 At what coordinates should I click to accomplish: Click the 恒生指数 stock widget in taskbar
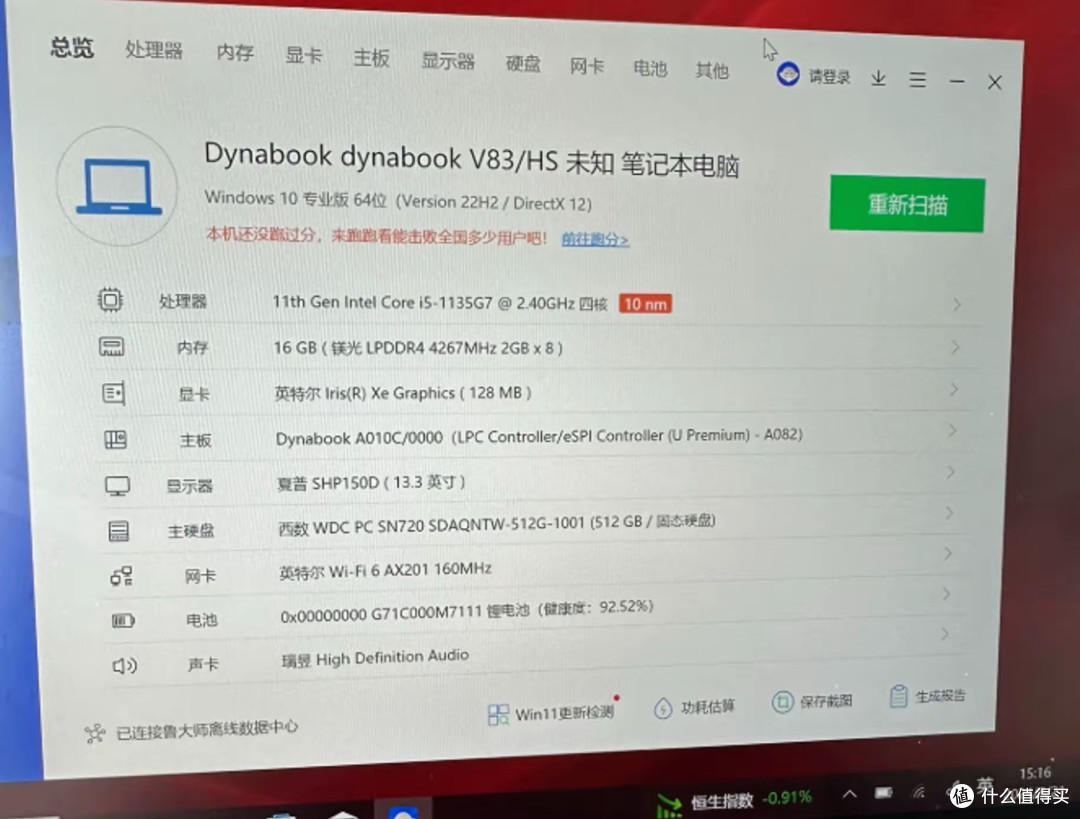[x=734, y=800]
